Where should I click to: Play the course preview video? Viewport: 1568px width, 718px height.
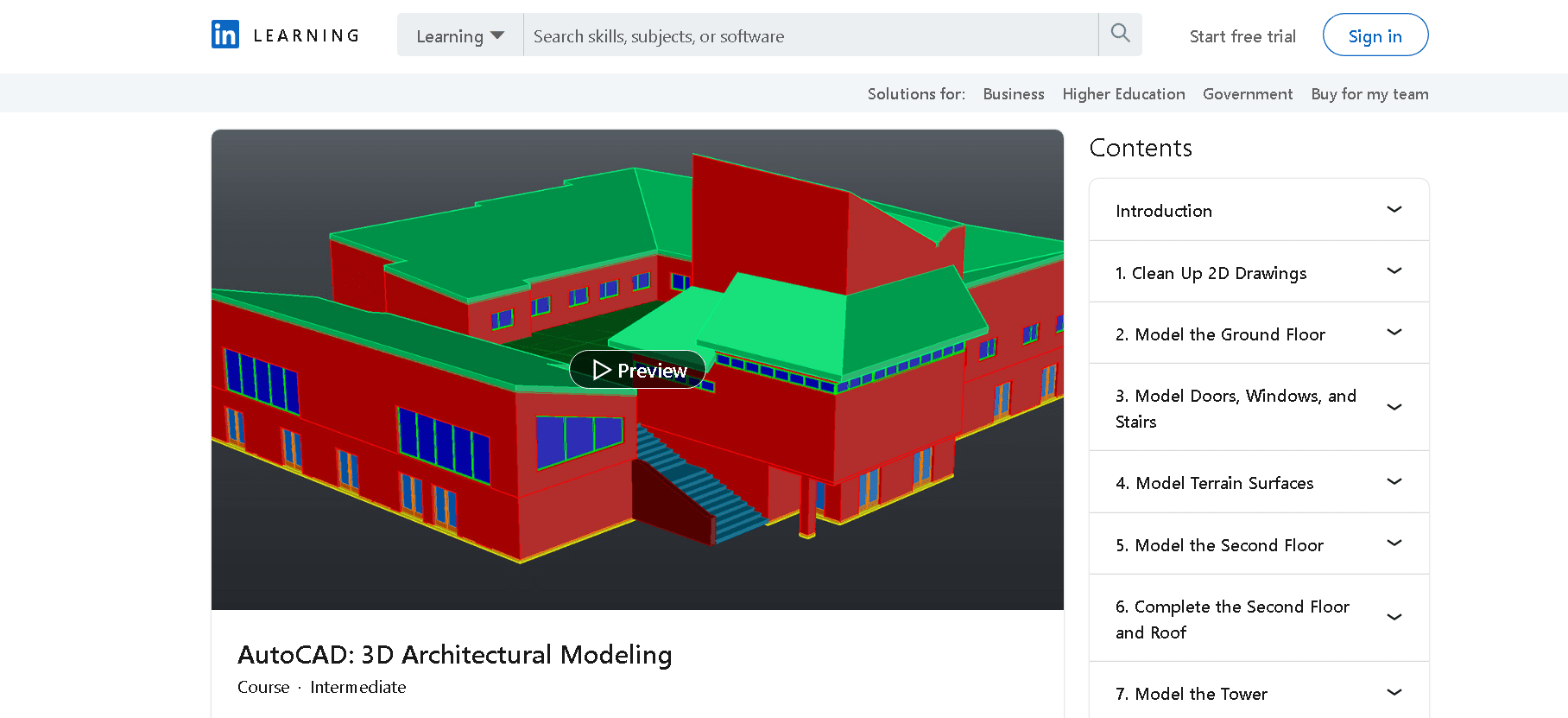coord(637,370)
